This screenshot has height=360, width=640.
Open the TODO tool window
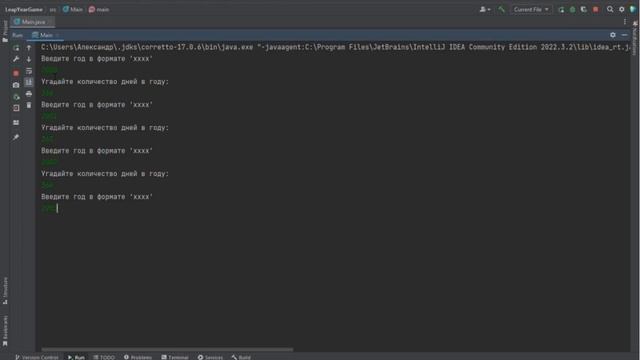point(104,357)
